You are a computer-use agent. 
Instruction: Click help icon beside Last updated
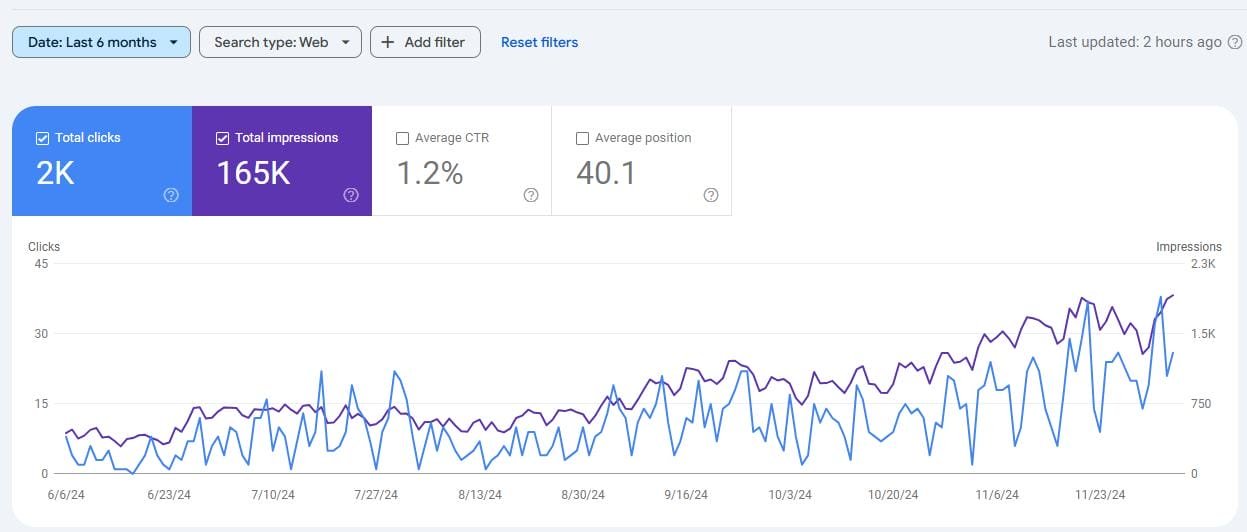[x=1235, y=42]
